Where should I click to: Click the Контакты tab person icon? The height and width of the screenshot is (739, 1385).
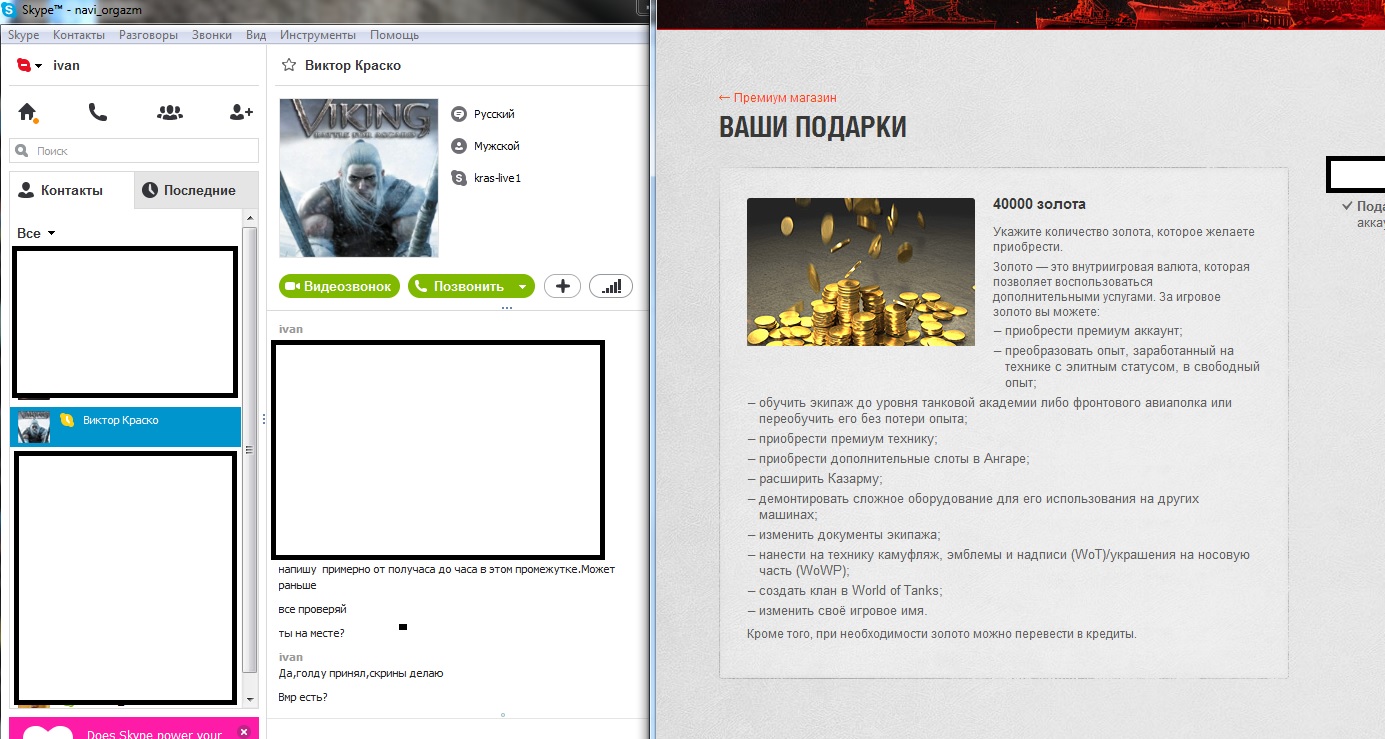[x=26, y=190]
